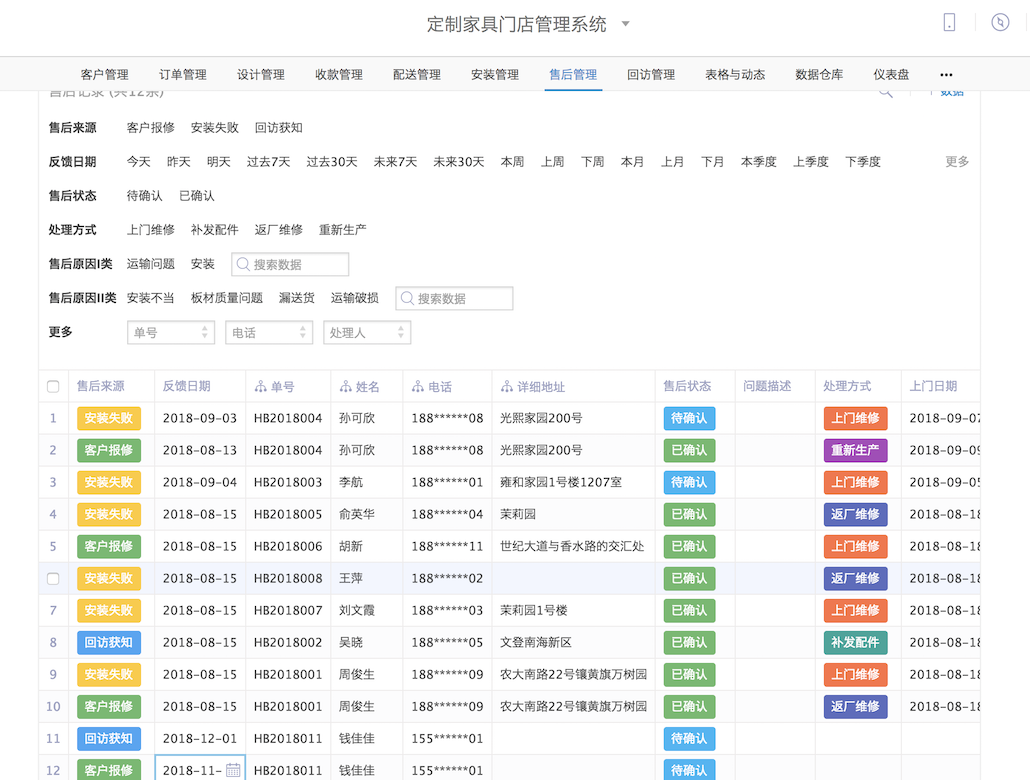Filter 售后原因II类 by 漏送货

click(297, 298)
